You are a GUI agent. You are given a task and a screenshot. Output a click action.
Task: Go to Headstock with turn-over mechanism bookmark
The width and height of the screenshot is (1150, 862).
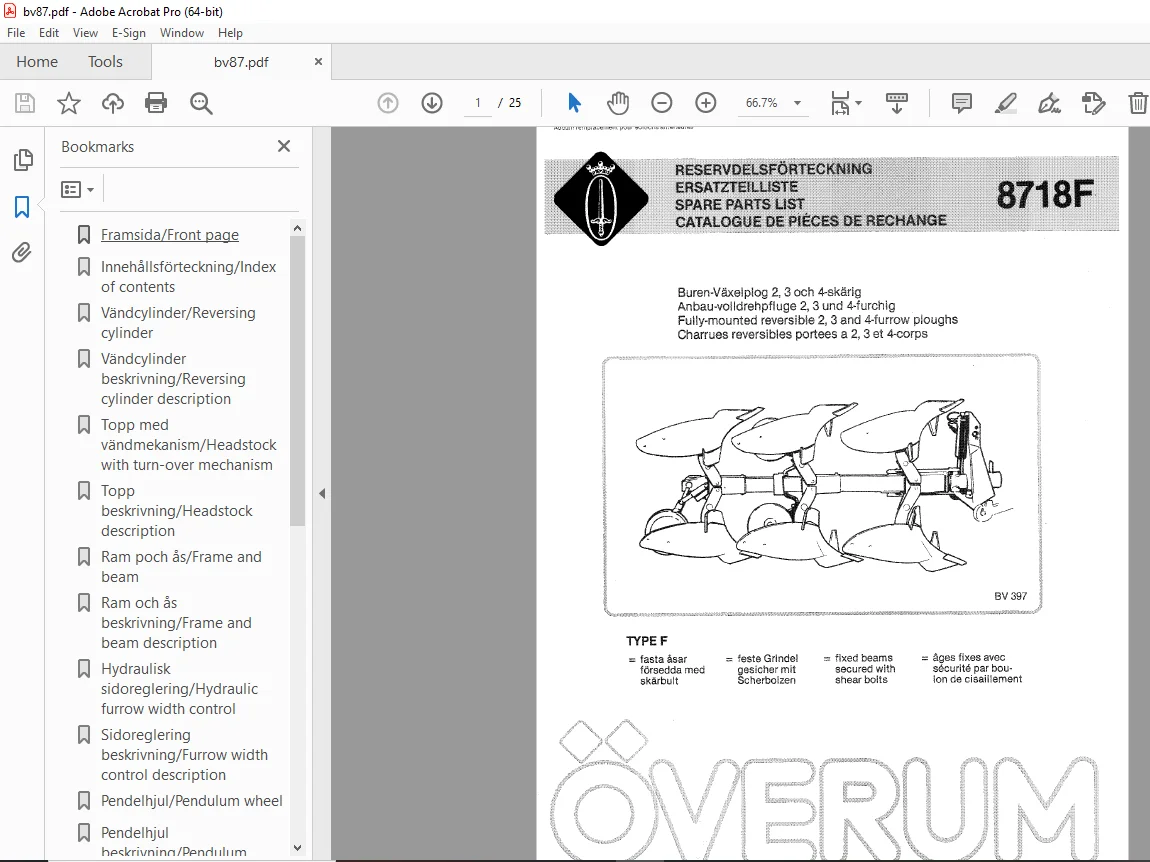pos(188,445)
